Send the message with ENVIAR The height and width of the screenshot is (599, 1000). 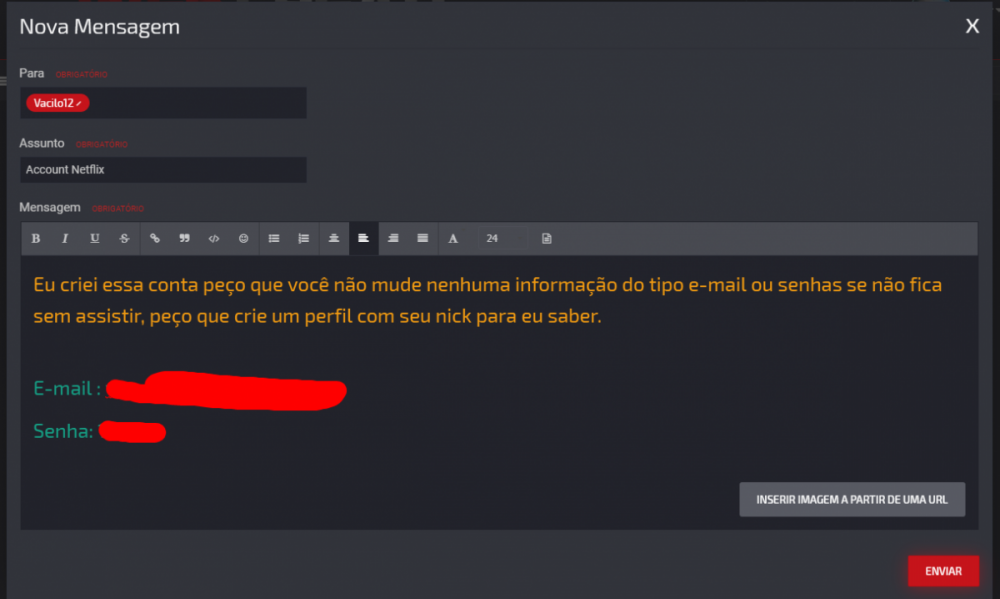(x=943, y=571)
